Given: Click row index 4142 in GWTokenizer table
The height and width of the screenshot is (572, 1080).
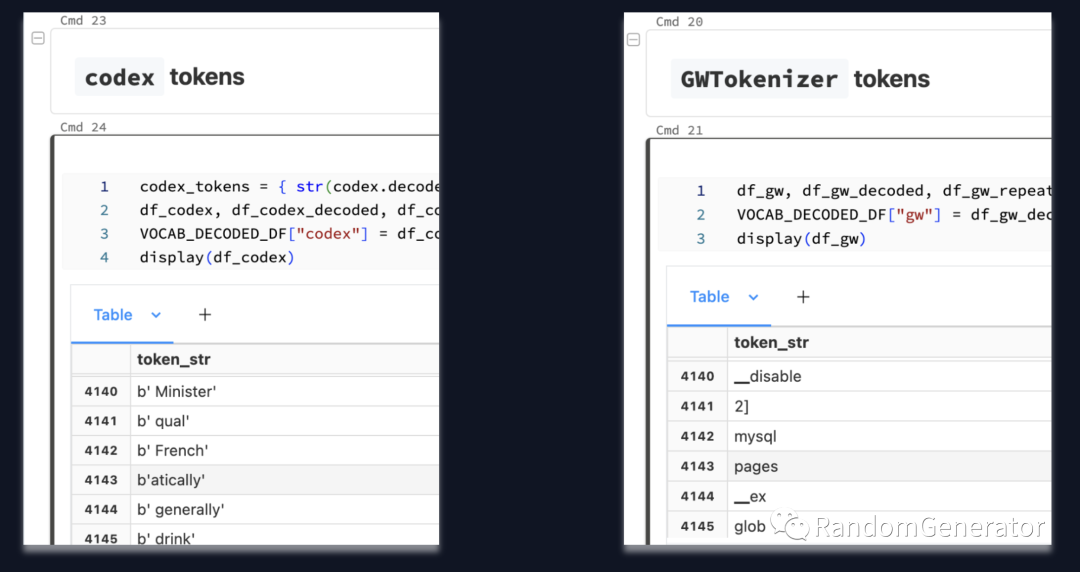Looking at the screenshot, I should tap(698, 436).
